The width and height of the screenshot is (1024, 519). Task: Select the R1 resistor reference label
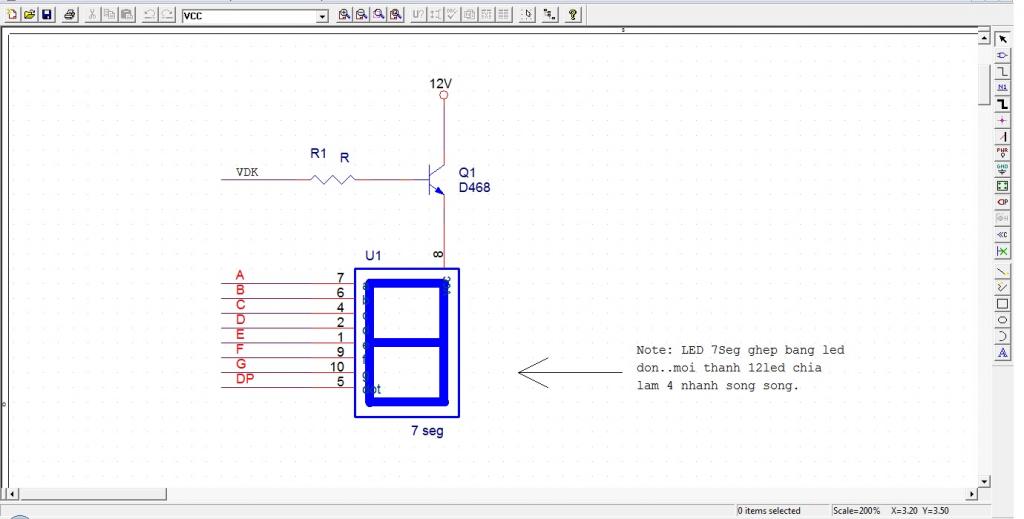click(318, 153)
